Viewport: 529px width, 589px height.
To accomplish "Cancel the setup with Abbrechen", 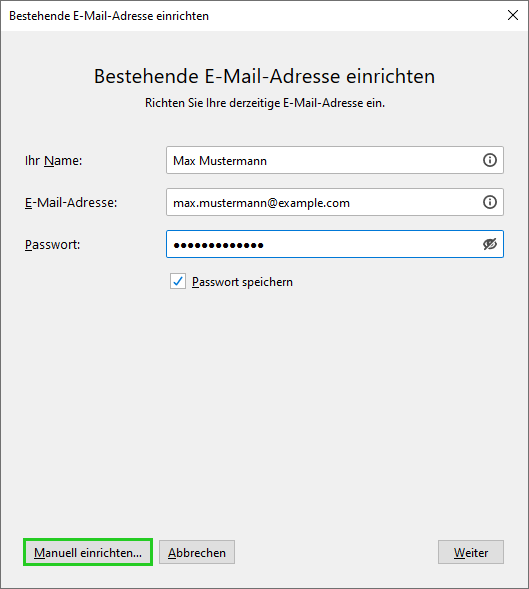I will point(197,552).
